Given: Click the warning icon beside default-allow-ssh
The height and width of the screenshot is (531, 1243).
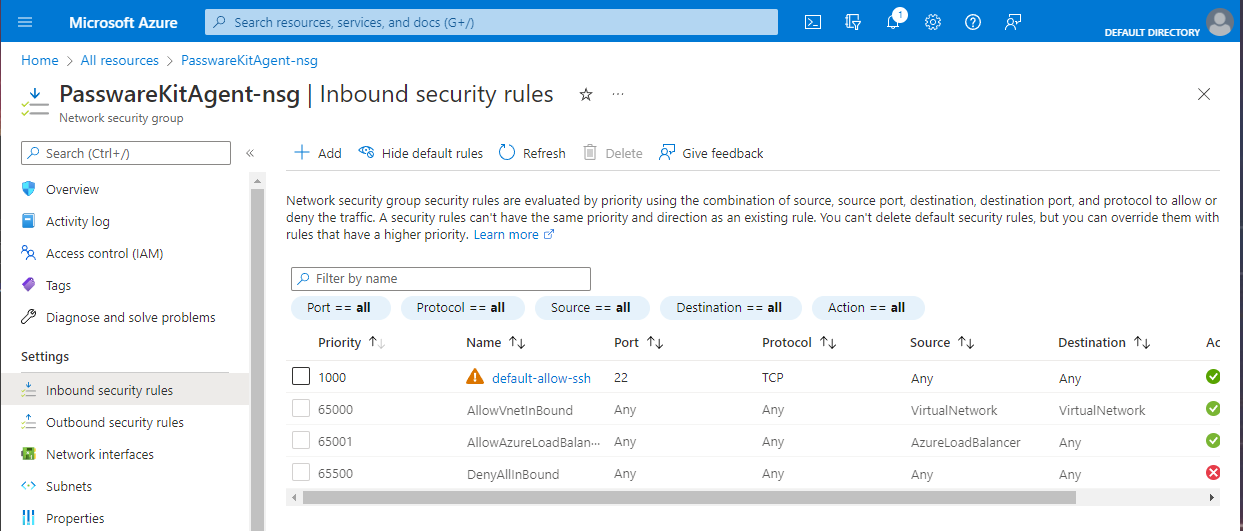Looking at the screenshot, I should click(475, 377).
